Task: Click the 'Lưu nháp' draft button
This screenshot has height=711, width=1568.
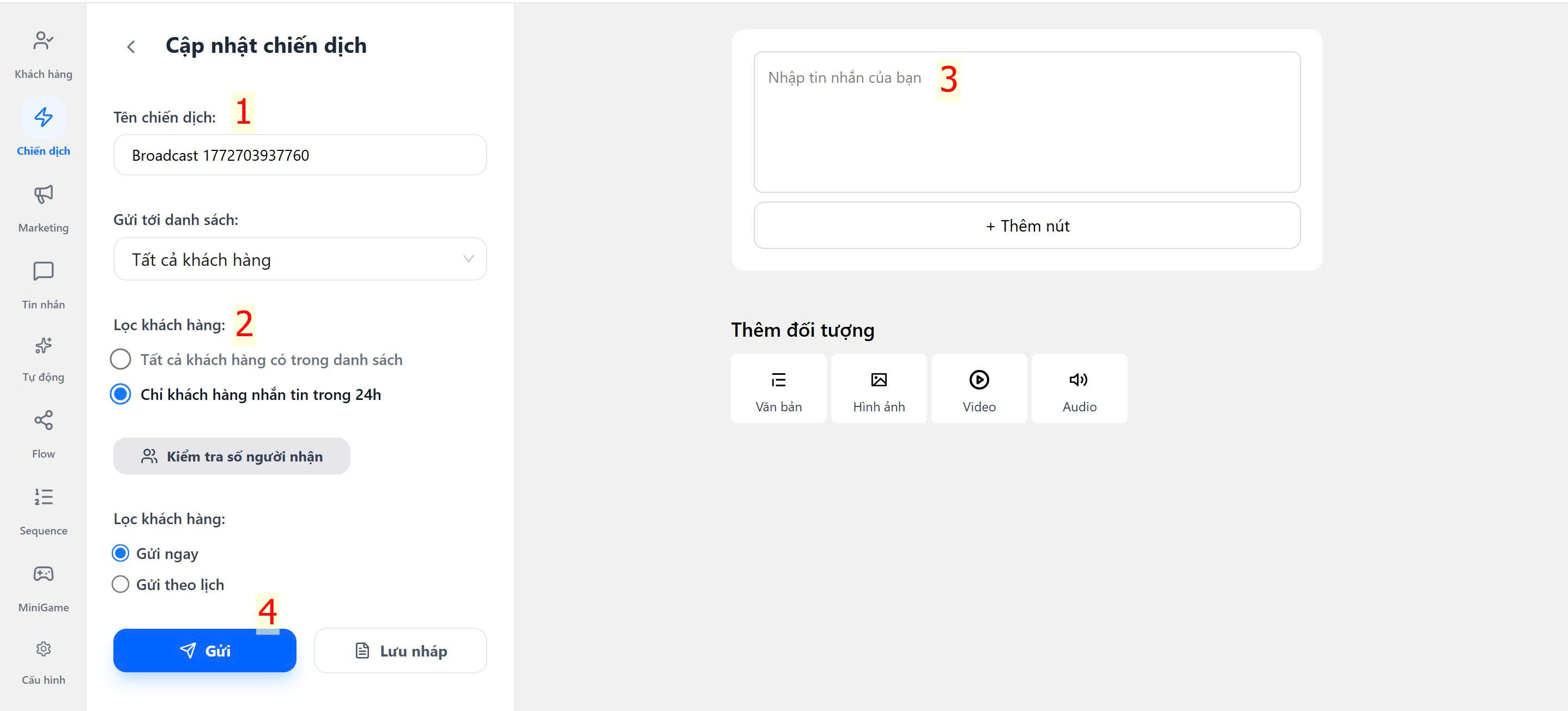Action: tap(400, 651)
